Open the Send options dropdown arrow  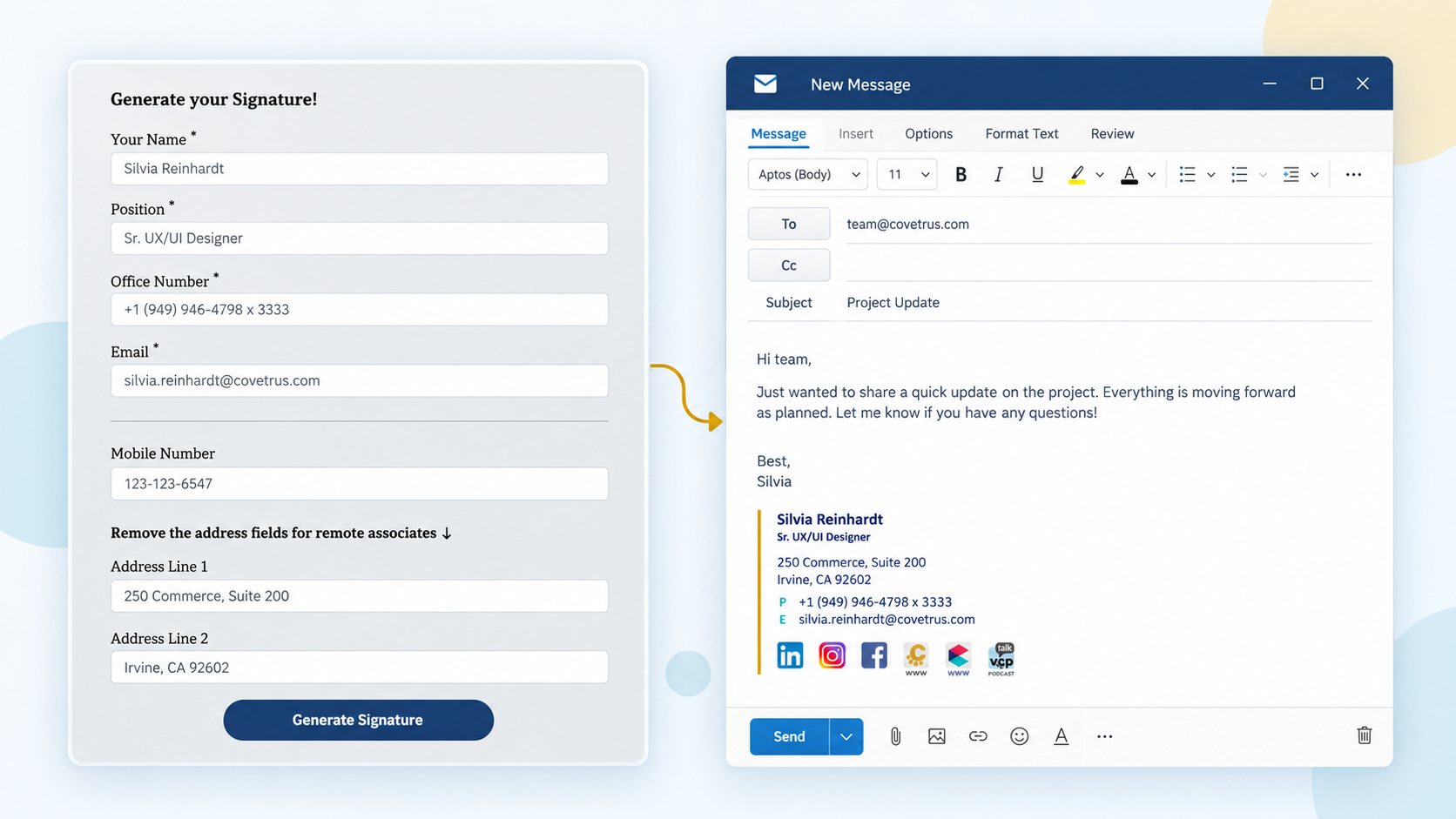[x=846, y=736]
